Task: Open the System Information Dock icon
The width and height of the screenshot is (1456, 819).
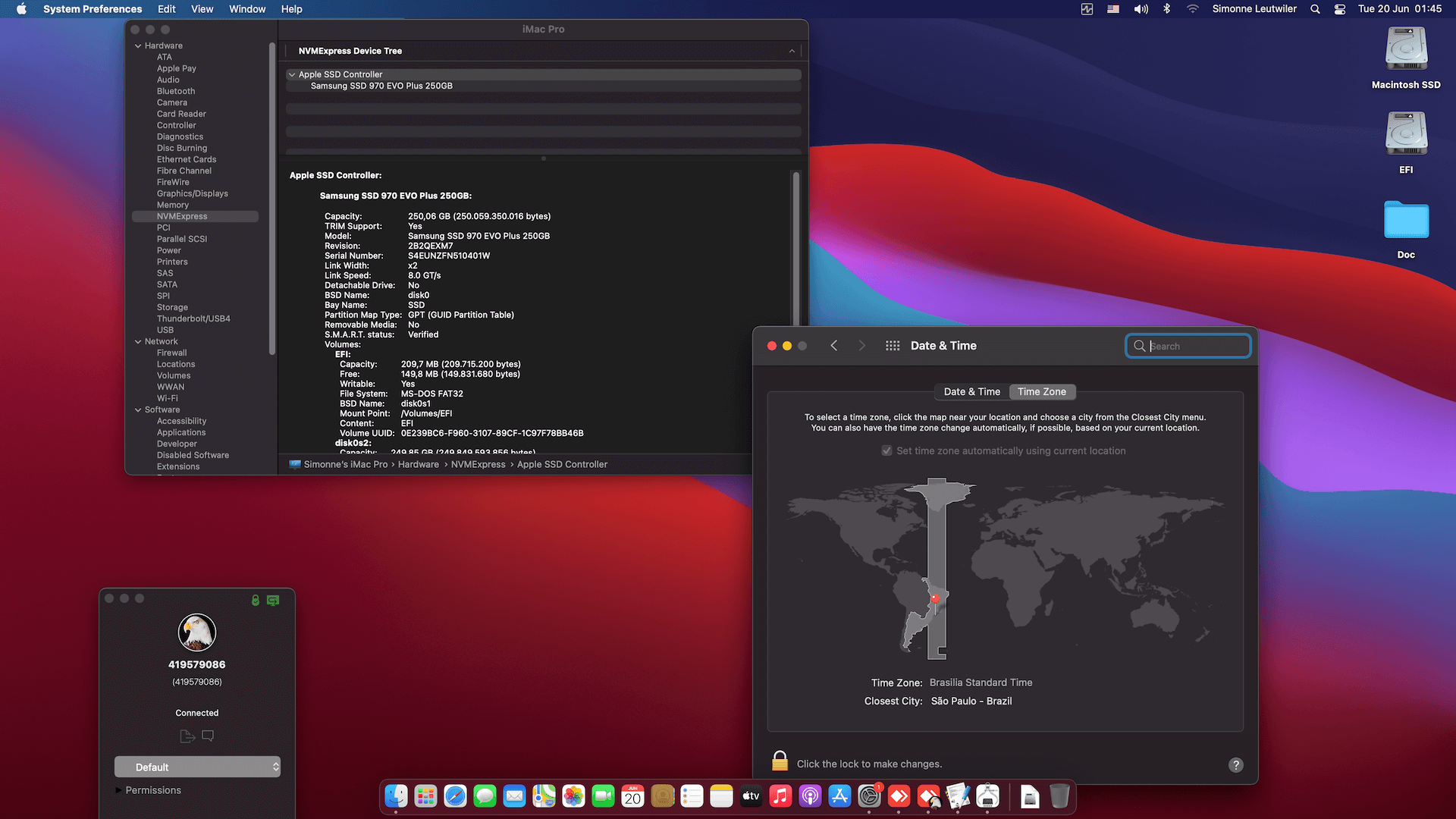Action: (x=987, y=795)
